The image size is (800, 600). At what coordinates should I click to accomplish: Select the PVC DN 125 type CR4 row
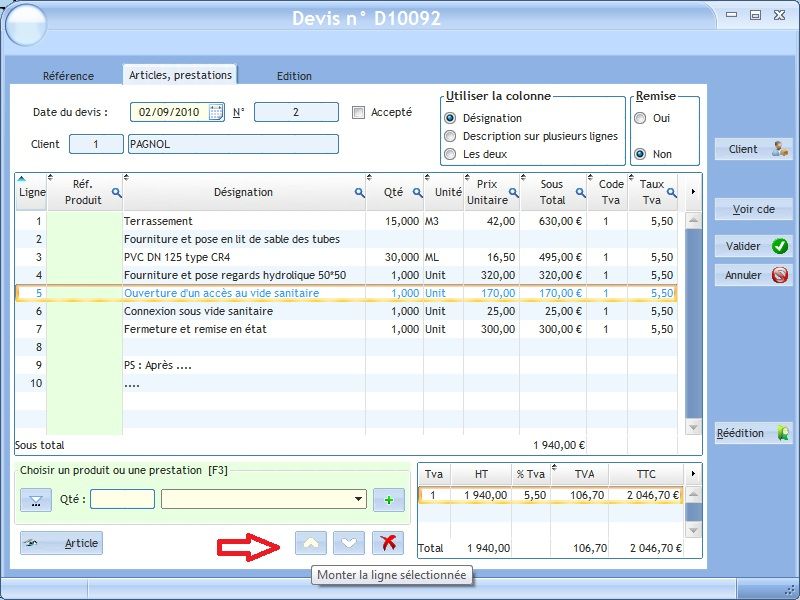pos(347,257)
